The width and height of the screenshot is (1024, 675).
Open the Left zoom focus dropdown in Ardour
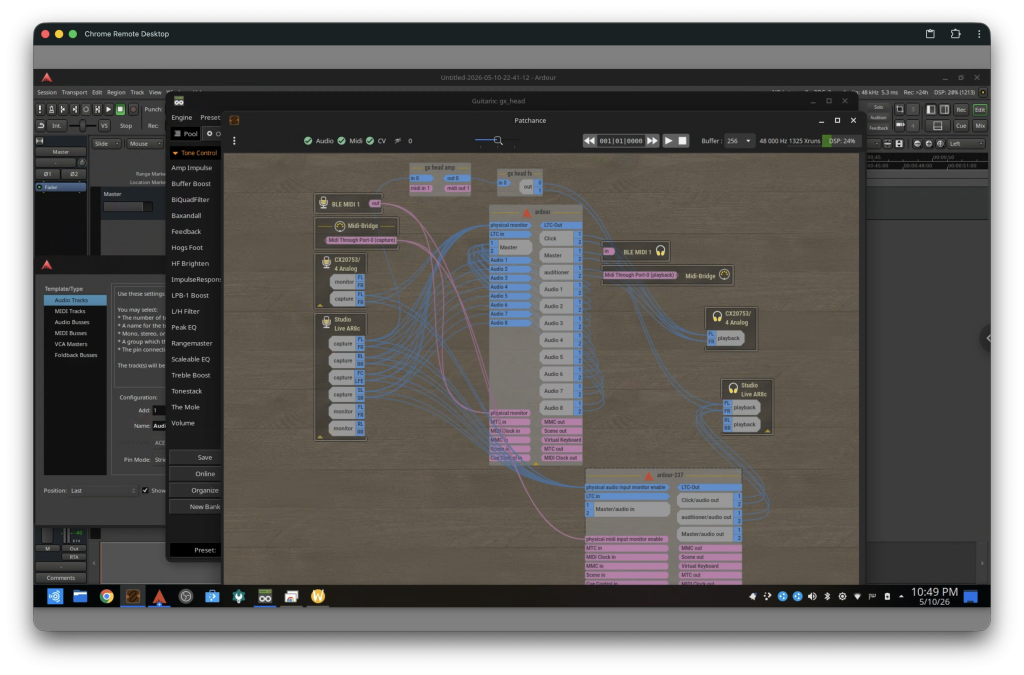click(x=966, y=144)
